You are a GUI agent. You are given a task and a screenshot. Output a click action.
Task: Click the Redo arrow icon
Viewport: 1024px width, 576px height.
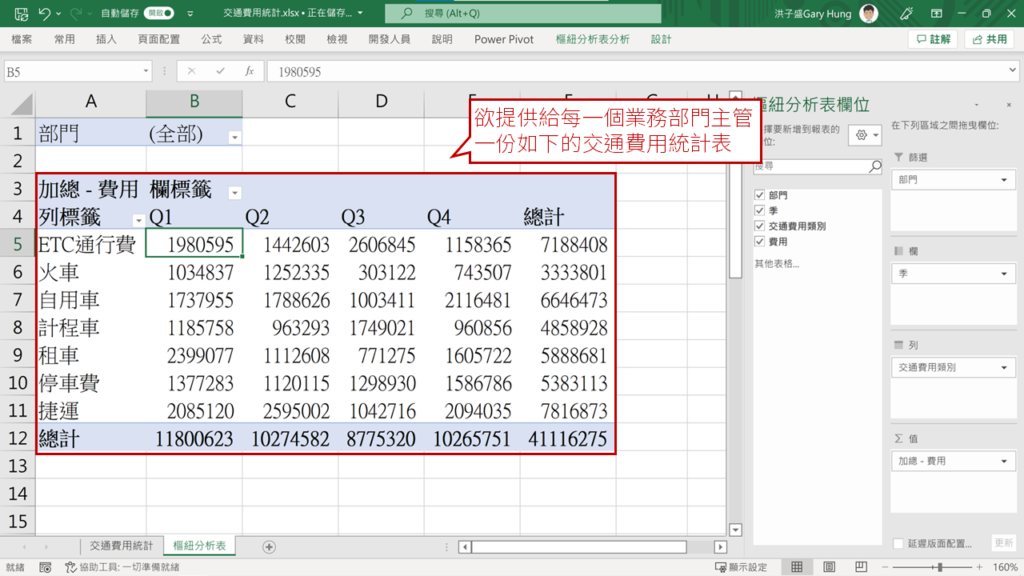pos(75,13)
